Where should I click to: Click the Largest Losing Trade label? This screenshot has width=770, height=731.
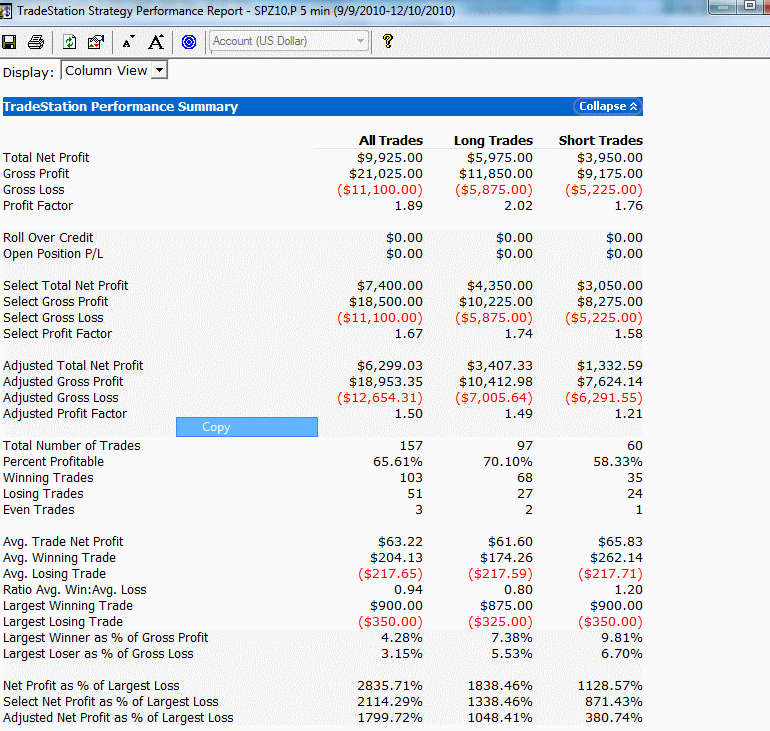coord(63,622)
